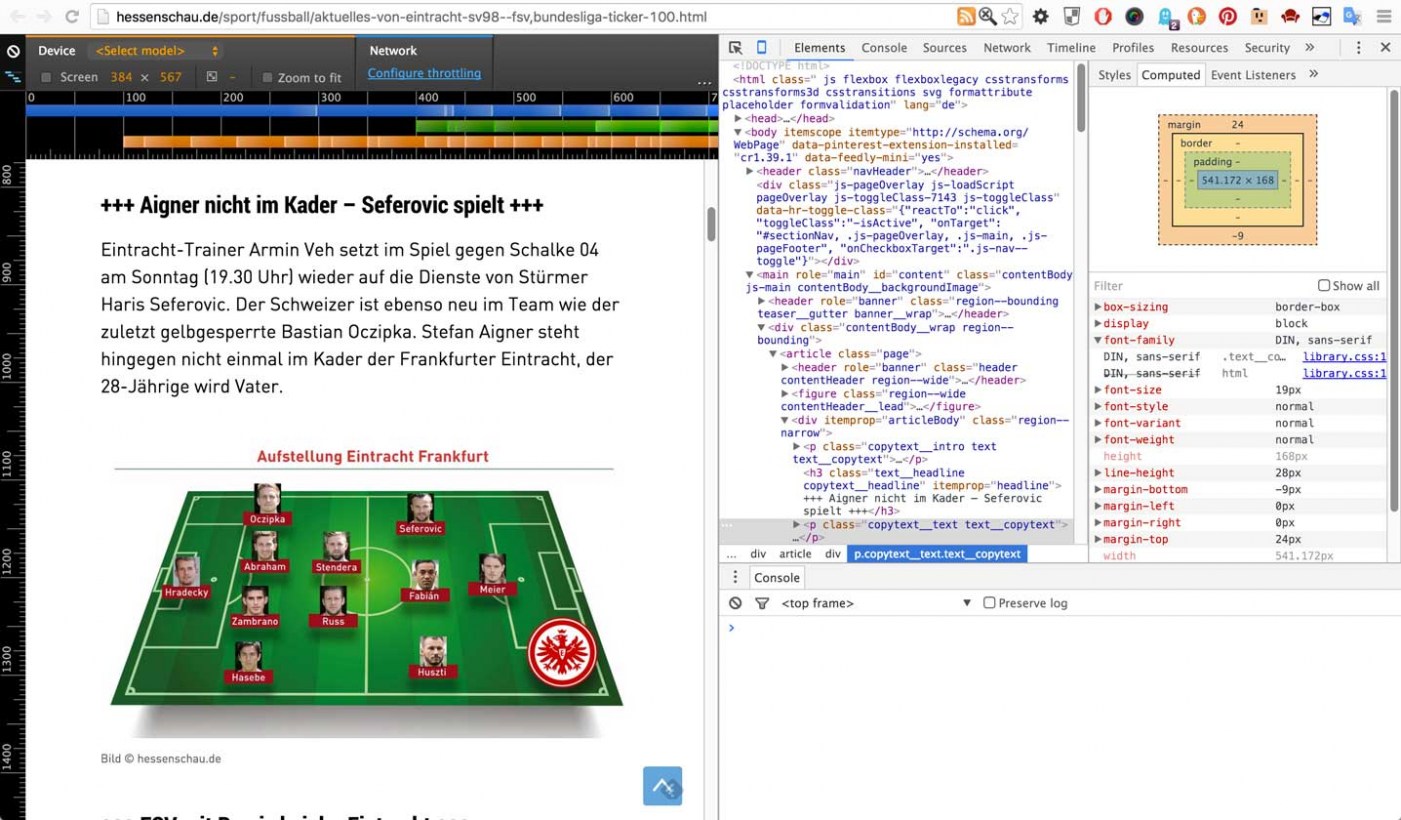Clear console with the ban icon

[x=735, y=603]
